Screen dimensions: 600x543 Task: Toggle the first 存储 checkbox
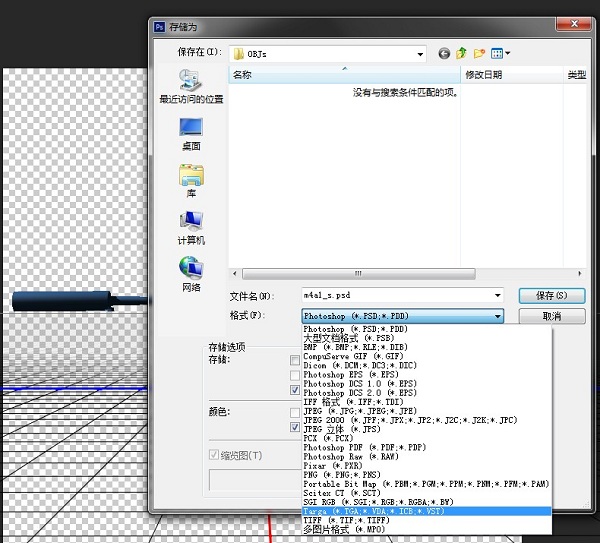(295, 360)
